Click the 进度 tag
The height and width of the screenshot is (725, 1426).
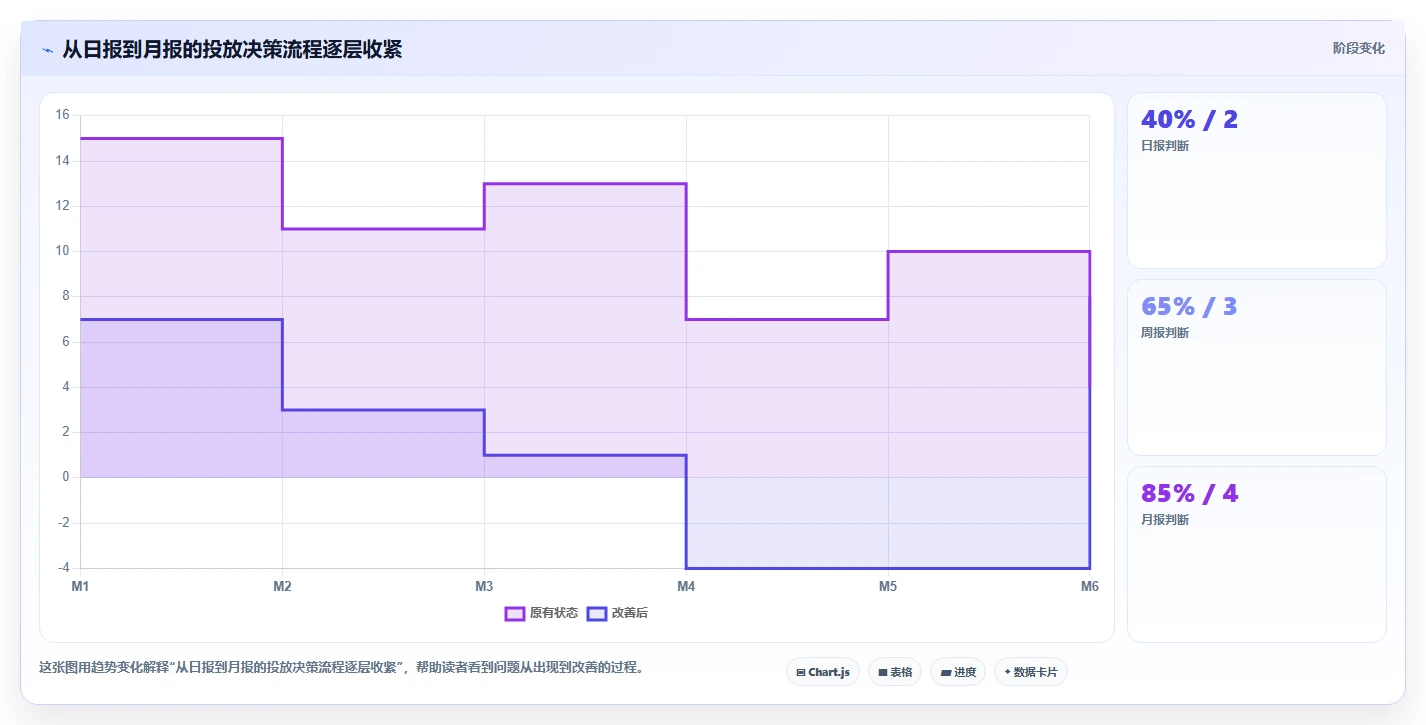[958, 672]
